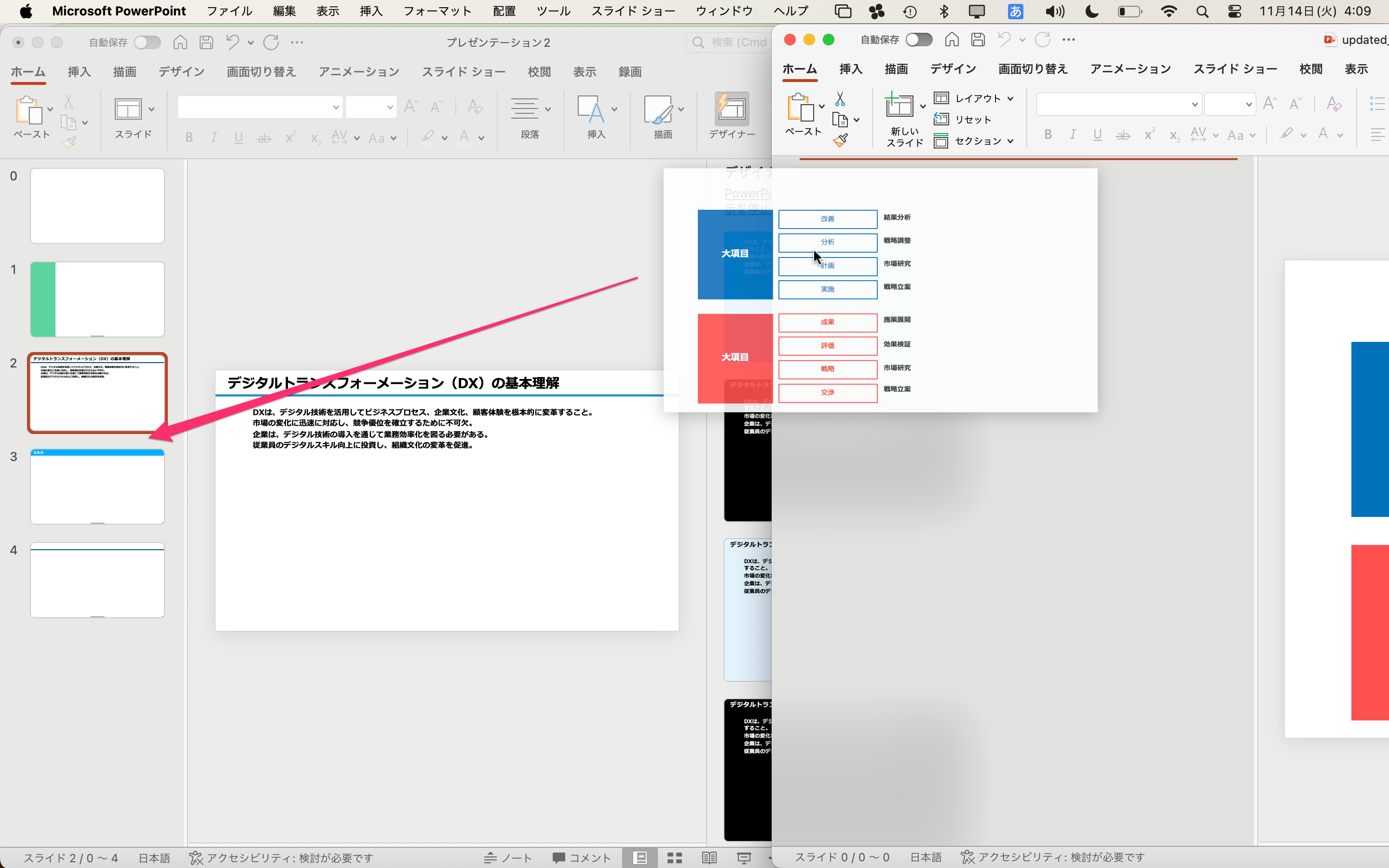The width and height of the screenshot is (1389, 868).
Task: Clear text formatting in updated window ribbon
Action: point(1334,104)
